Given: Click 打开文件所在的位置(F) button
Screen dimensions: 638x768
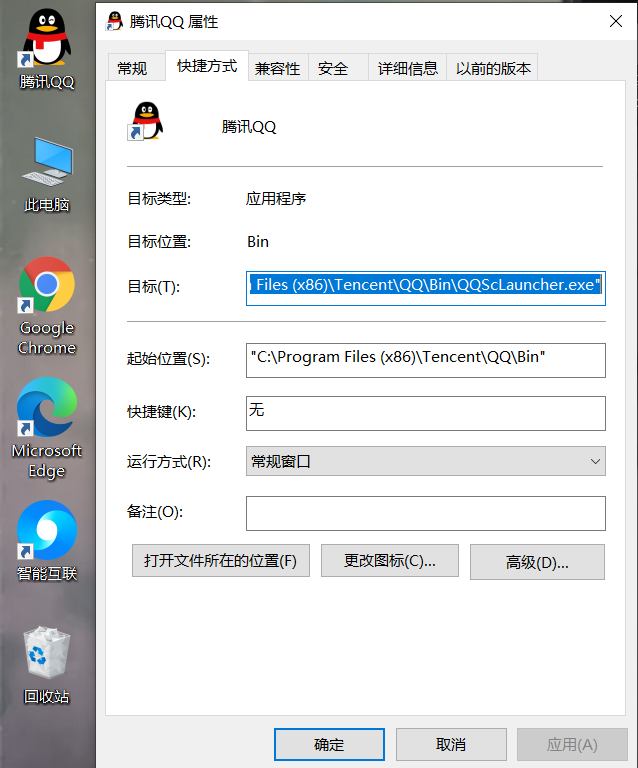Looking at the screenshot, I should click(221, 561).
